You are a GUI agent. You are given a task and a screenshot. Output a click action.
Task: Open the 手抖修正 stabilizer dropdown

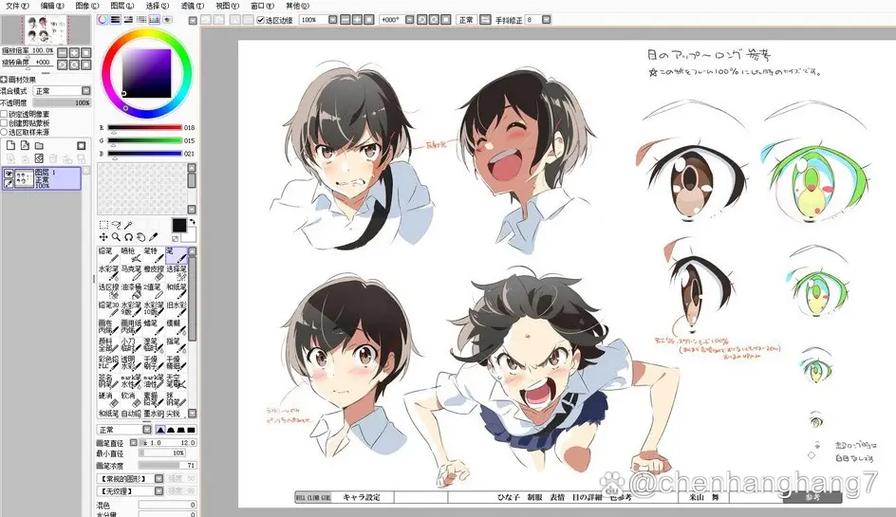(538, 19)
